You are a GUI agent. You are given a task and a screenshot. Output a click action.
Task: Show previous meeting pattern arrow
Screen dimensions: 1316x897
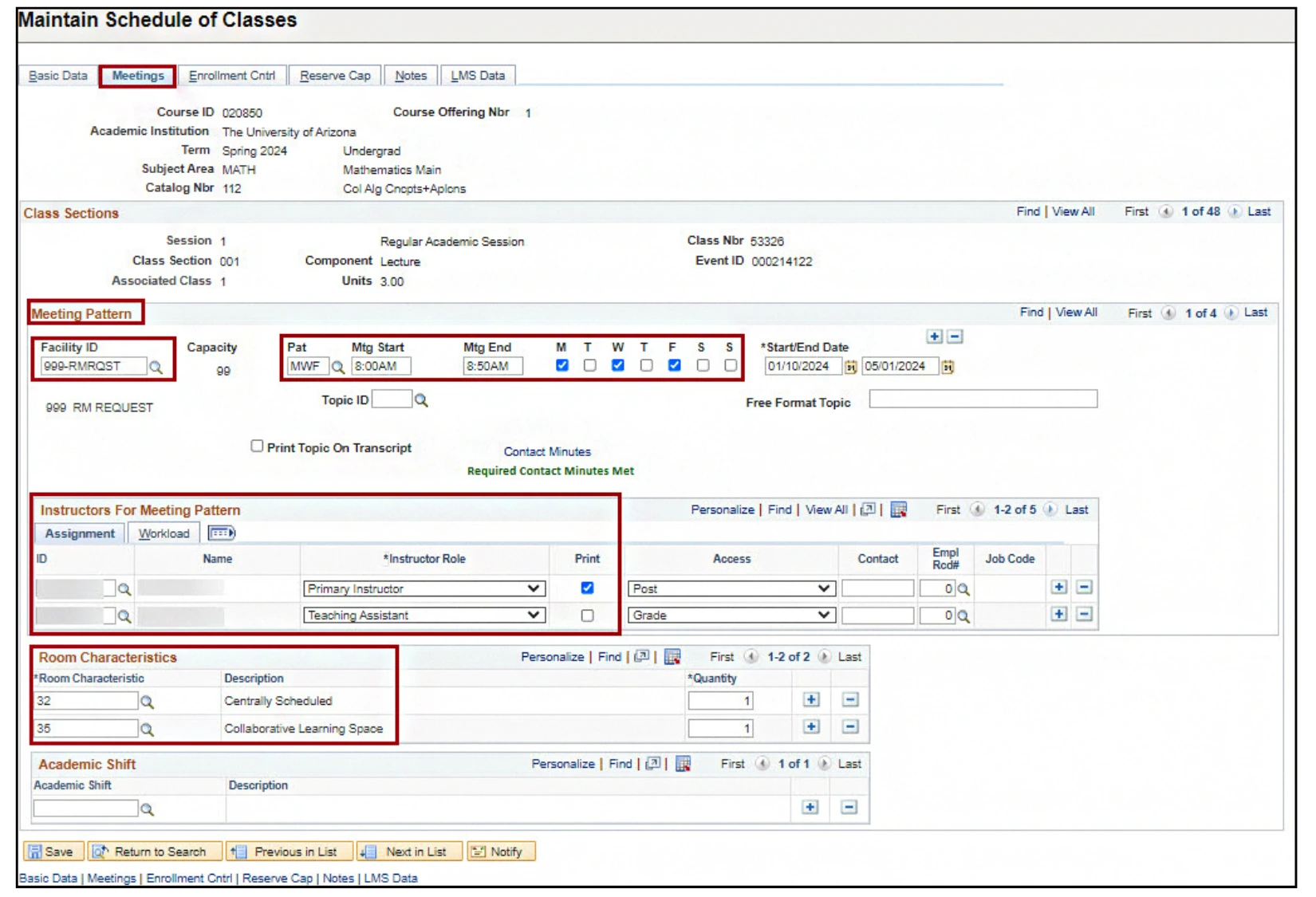coord(1168,313)
